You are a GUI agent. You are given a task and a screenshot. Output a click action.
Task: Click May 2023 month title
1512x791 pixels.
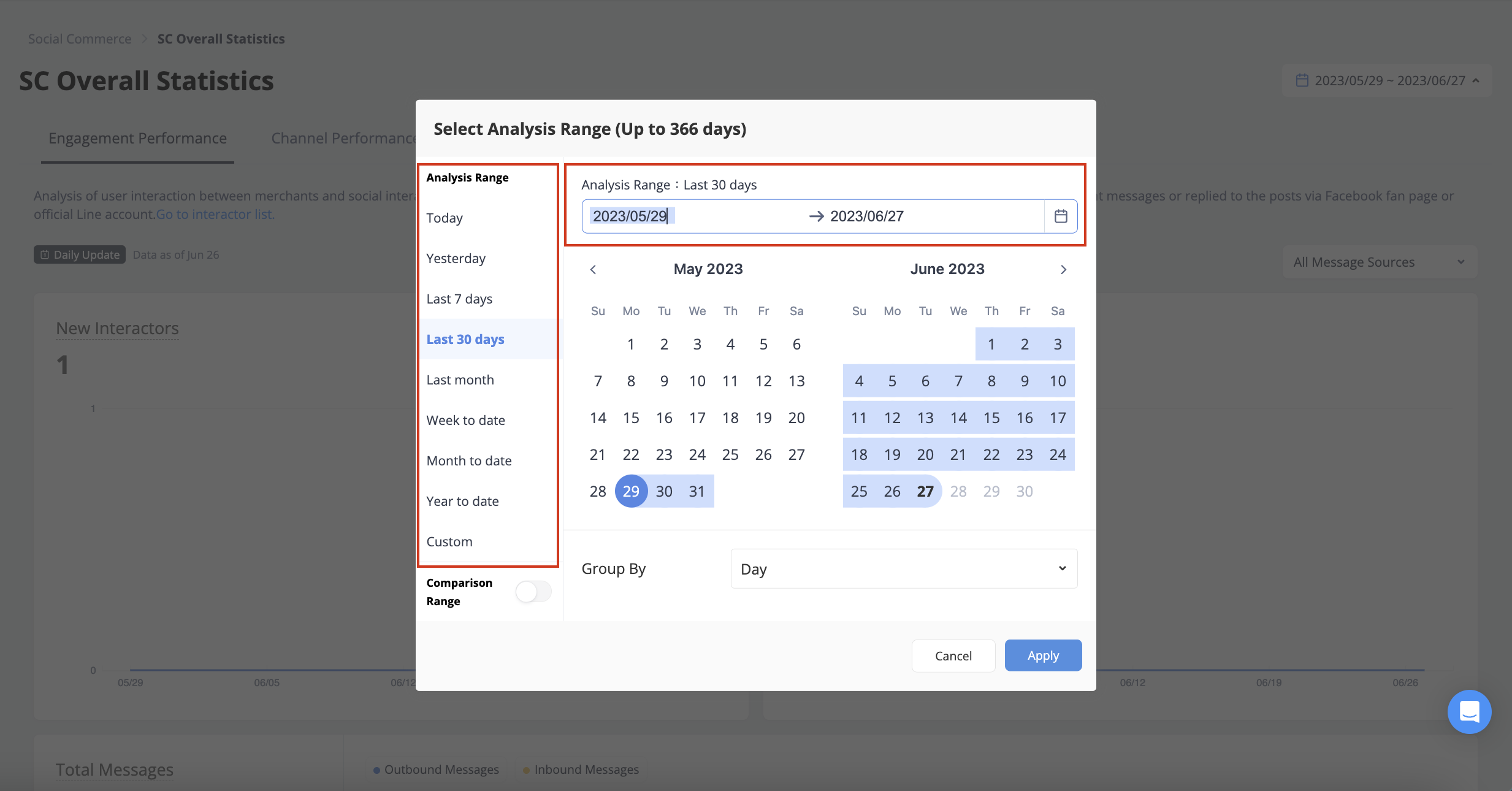point(708,269)
